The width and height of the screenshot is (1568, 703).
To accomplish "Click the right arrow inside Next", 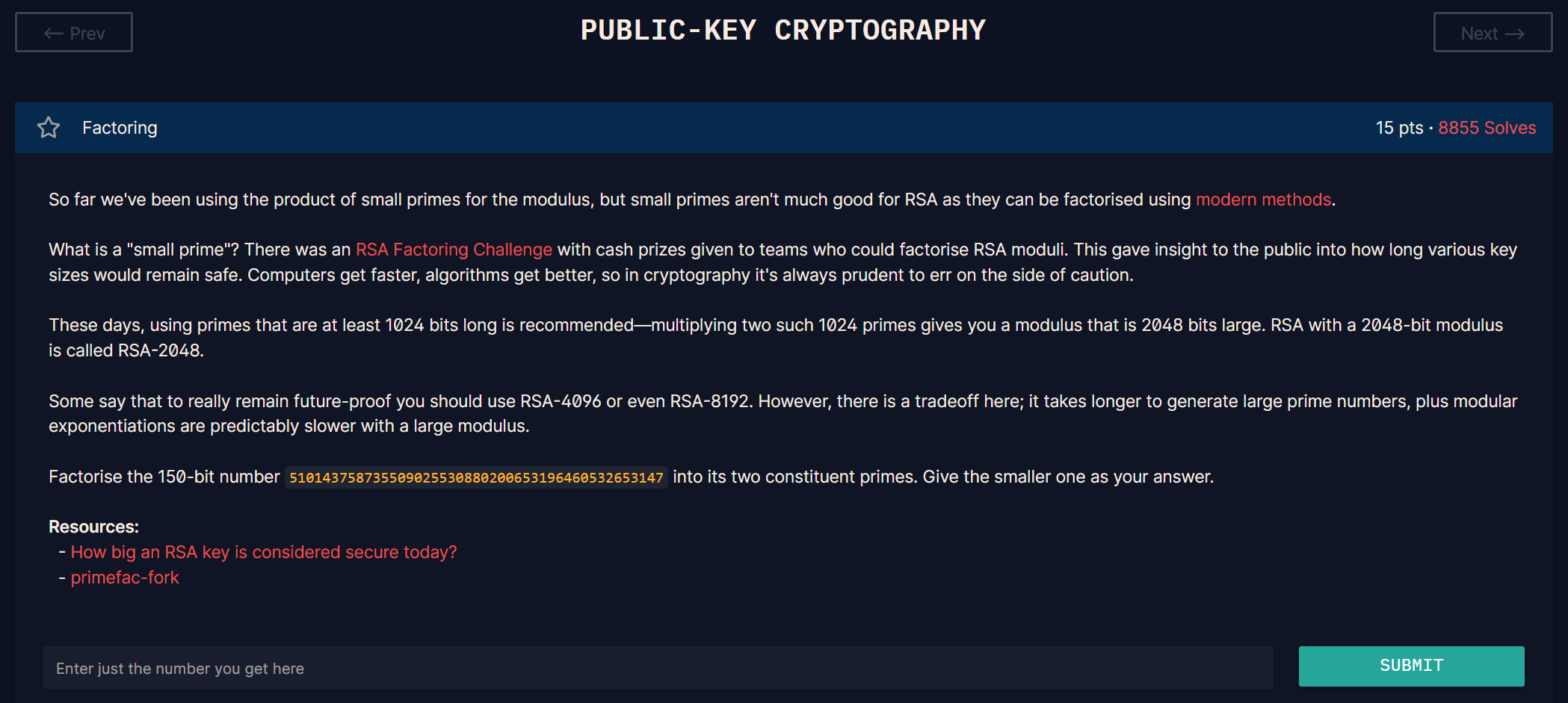I will click(1515, 34).
